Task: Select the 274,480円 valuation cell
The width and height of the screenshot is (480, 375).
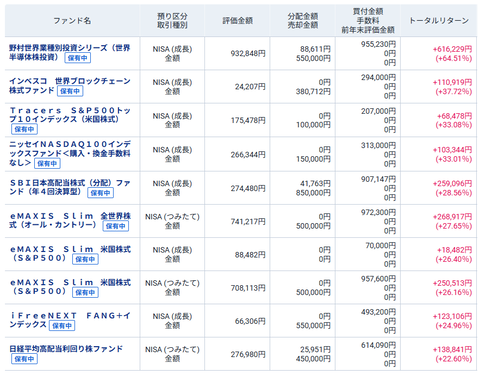Action: point(248,188)
